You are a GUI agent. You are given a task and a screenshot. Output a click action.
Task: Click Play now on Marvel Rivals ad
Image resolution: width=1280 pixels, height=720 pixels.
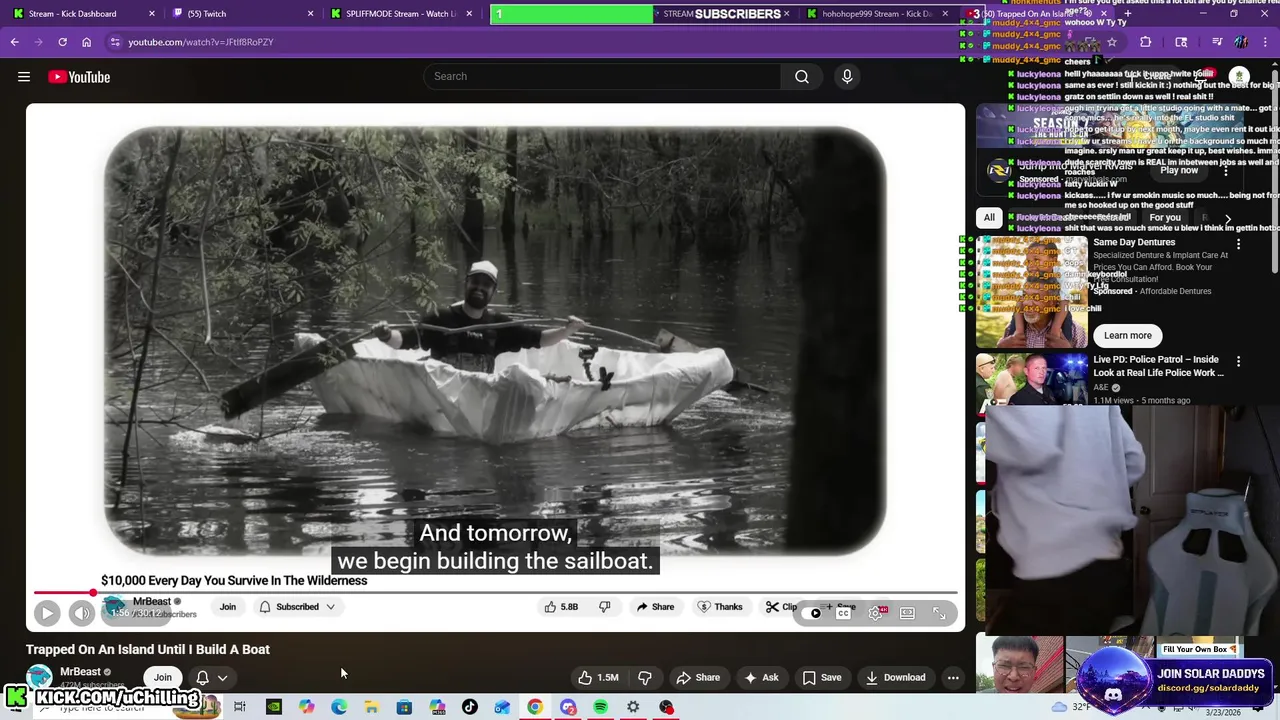click(x=1179, y=170)
